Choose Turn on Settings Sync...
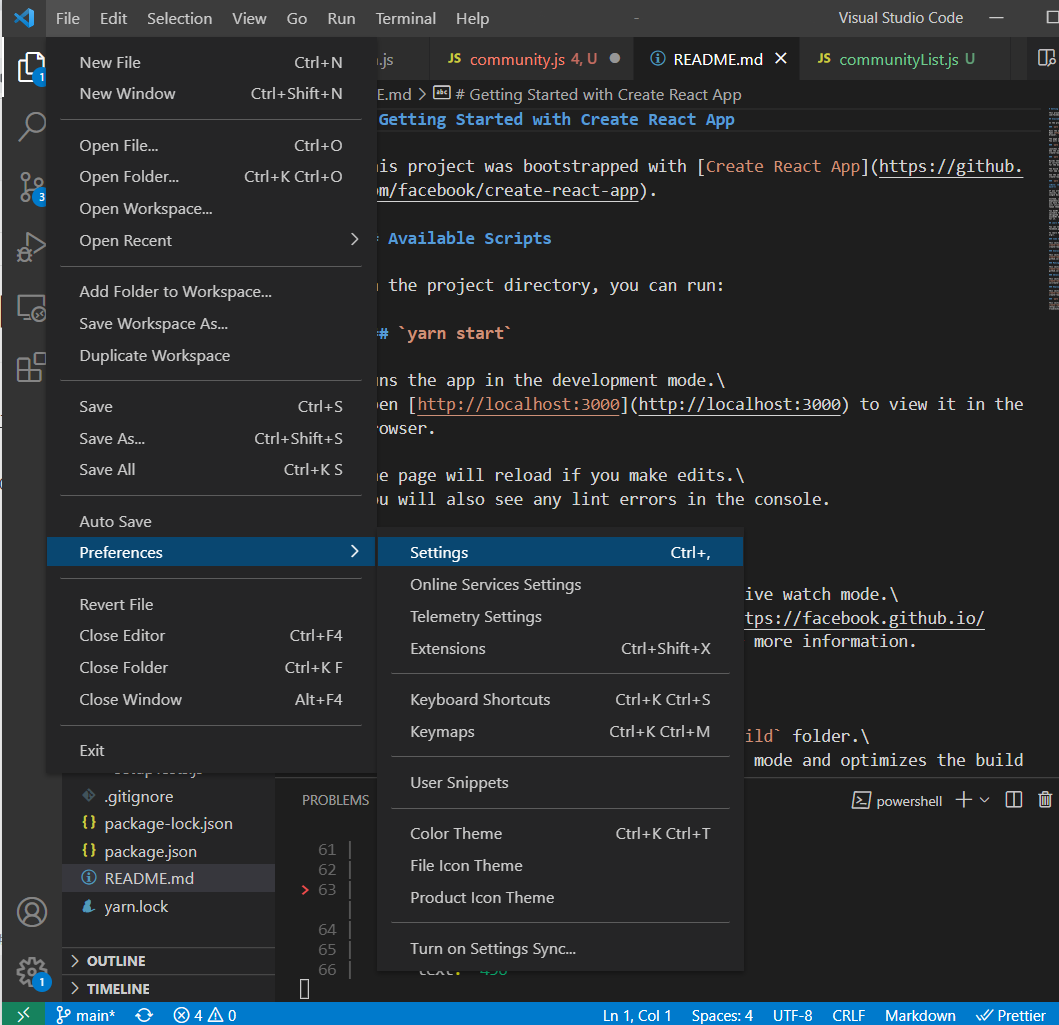Image resolution: width=1059 pixels, height=1025 pixels. point(560,949)
